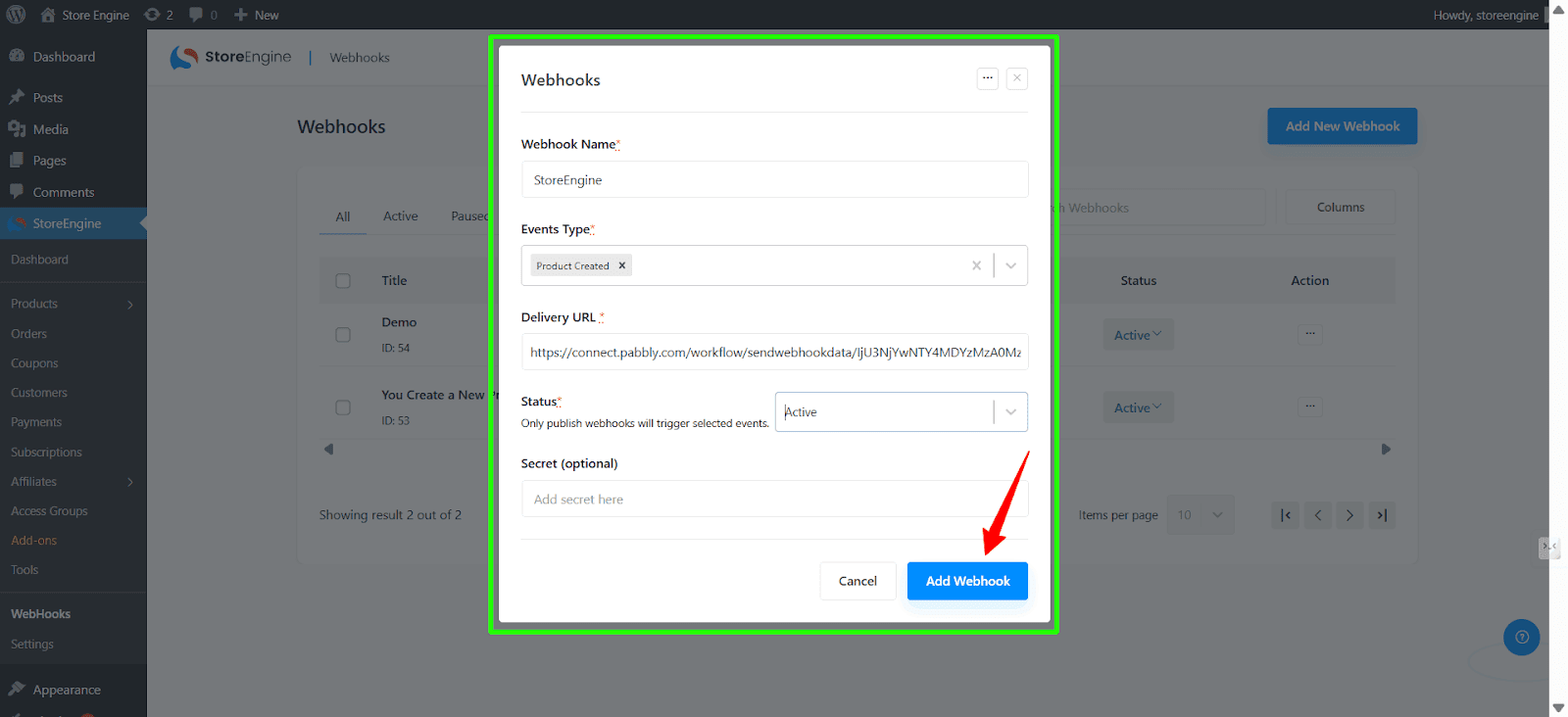Screen dimensions: 1568x717
Task: Clear all selected event types
Action: 976,265
